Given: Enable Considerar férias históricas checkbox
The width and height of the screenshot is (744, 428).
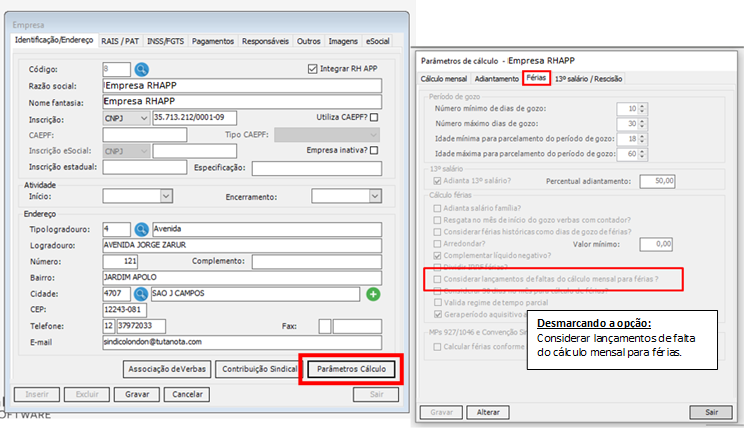Looking at the screenshot, I should 437,232.
